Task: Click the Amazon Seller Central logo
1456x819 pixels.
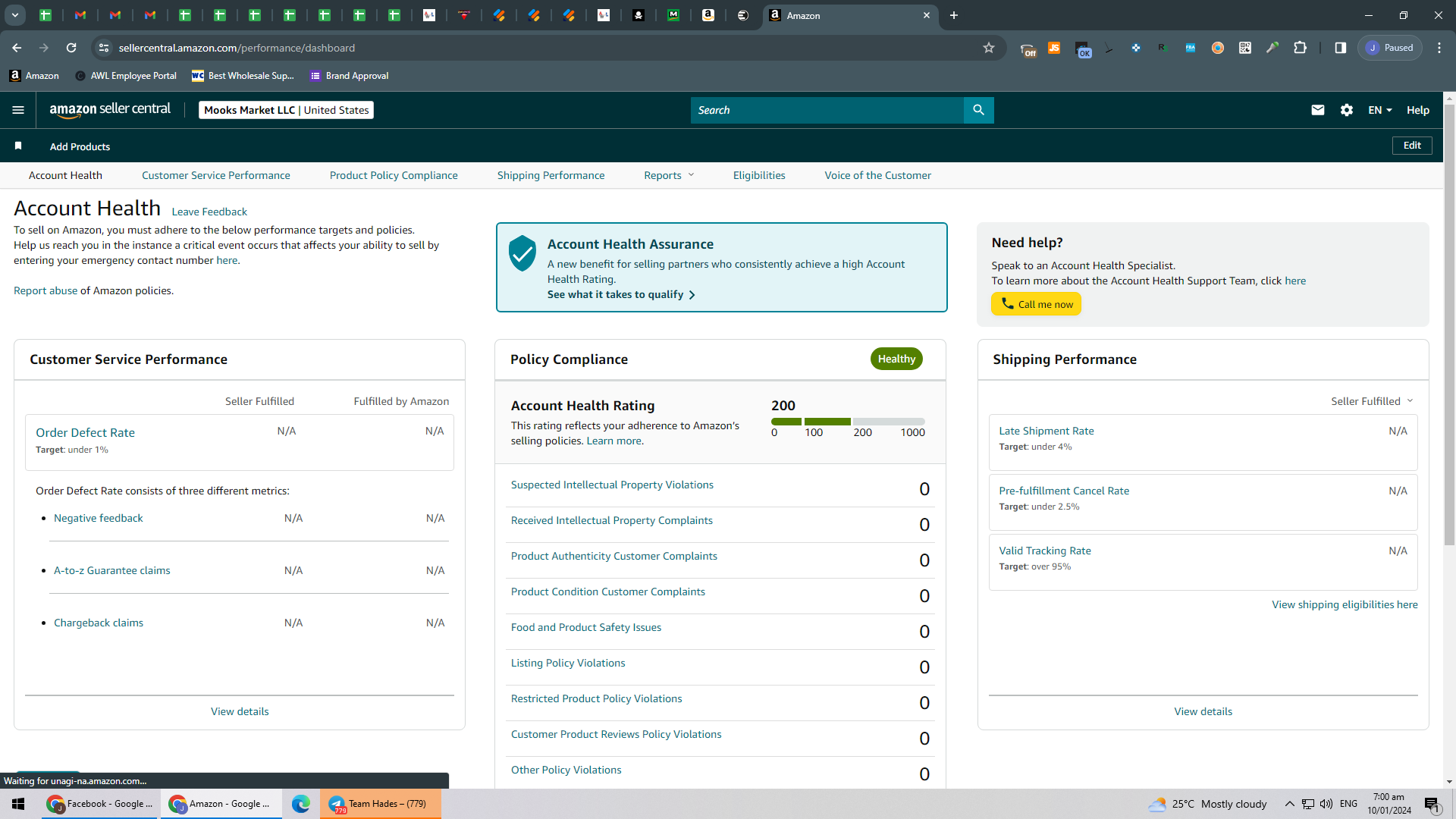Action: [x=110, y=109]
